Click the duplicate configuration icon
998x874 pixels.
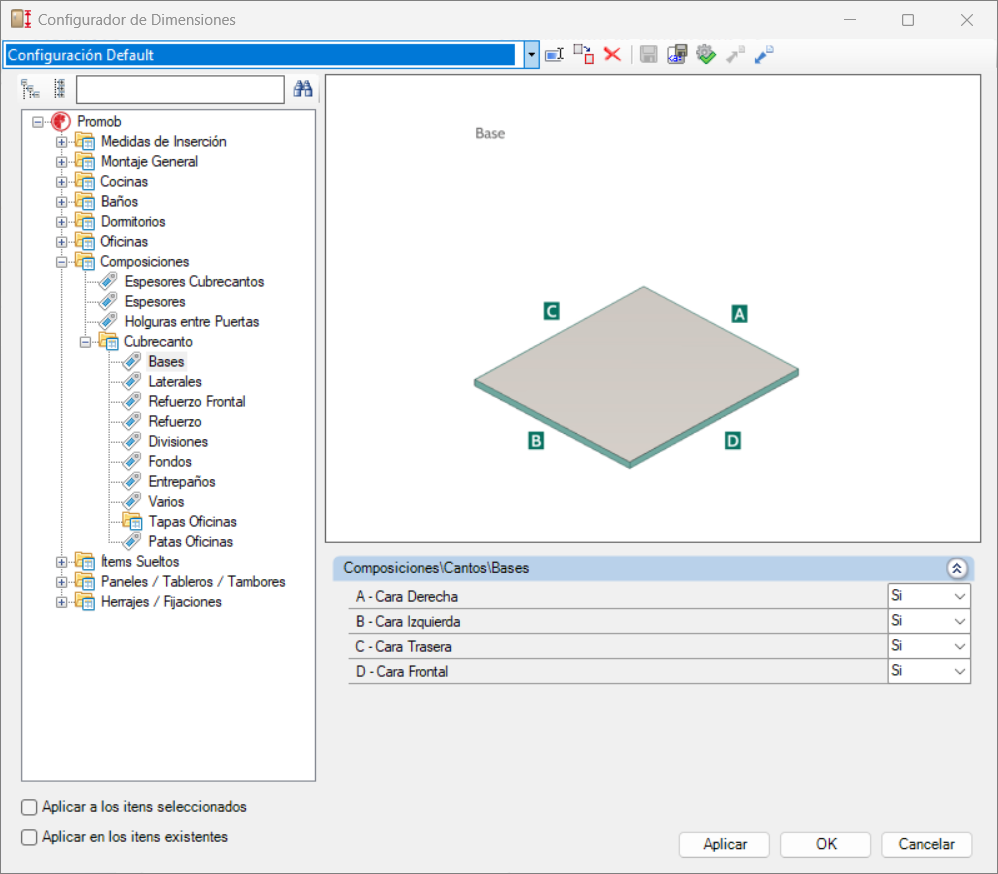pyautogui.click(x=584, y=55)
